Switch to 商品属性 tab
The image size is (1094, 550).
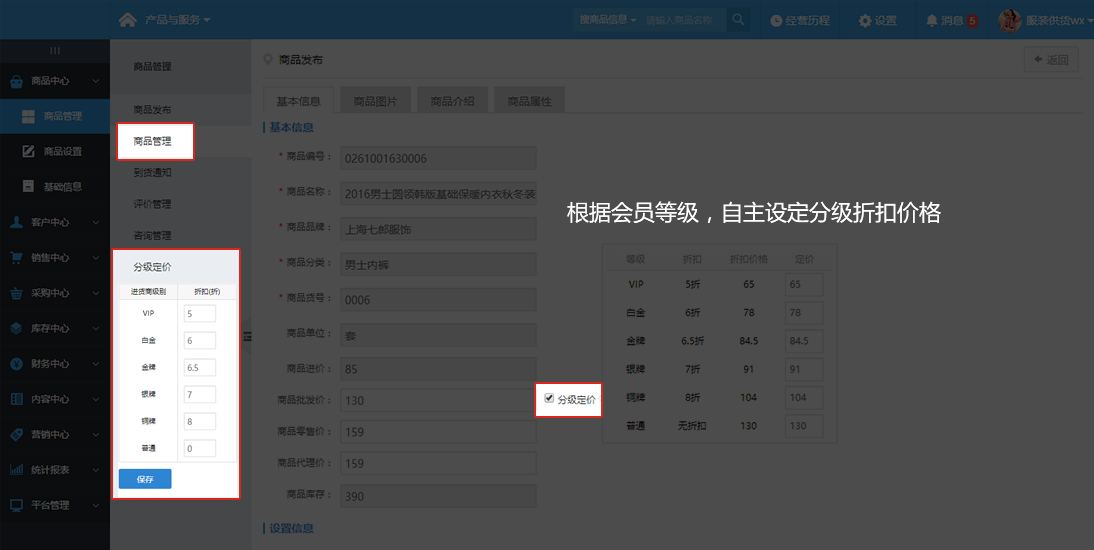click(x=530, y=101)
